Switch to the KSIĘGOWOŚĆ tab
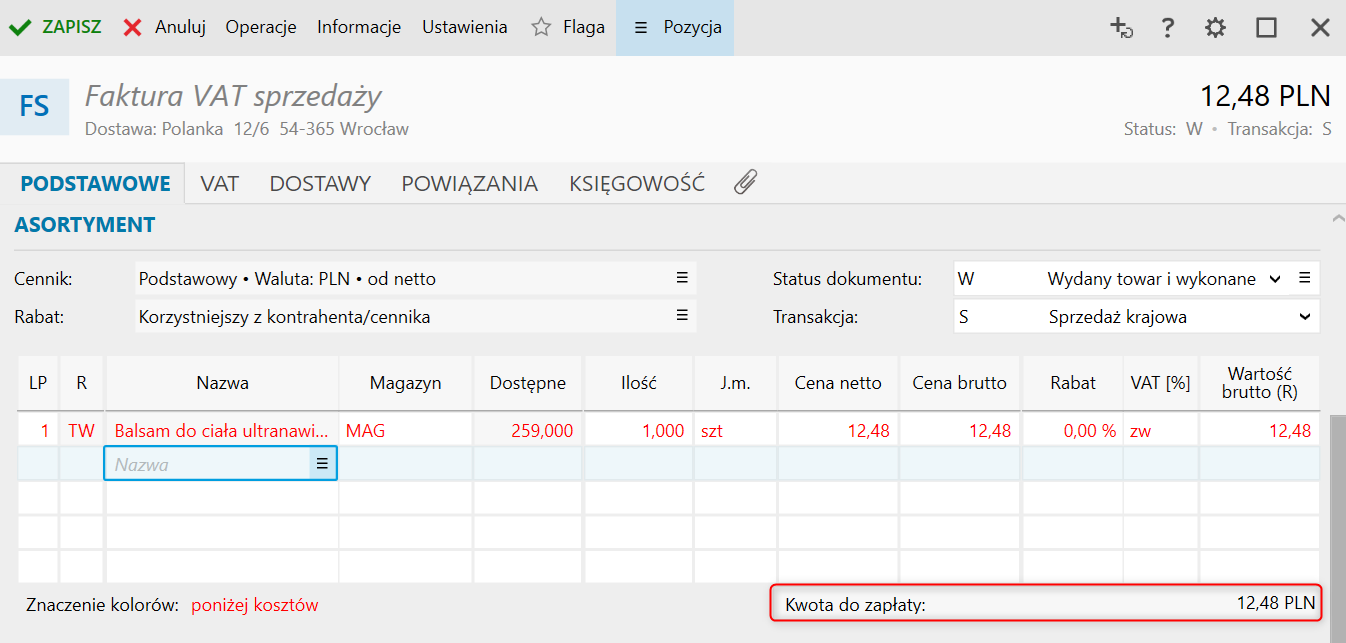Image resolution: width=1346 pixels, height=643 pixels. click(637, 184)
